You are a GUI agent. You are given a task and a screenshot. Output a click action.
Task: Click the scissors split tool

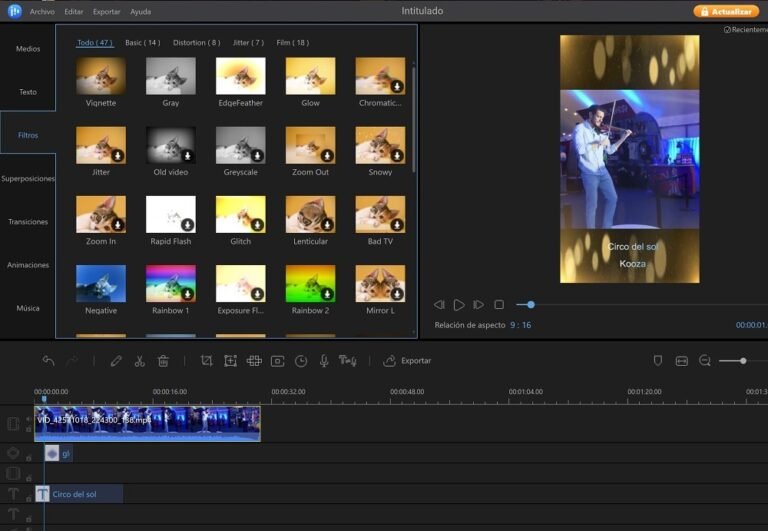140,361
